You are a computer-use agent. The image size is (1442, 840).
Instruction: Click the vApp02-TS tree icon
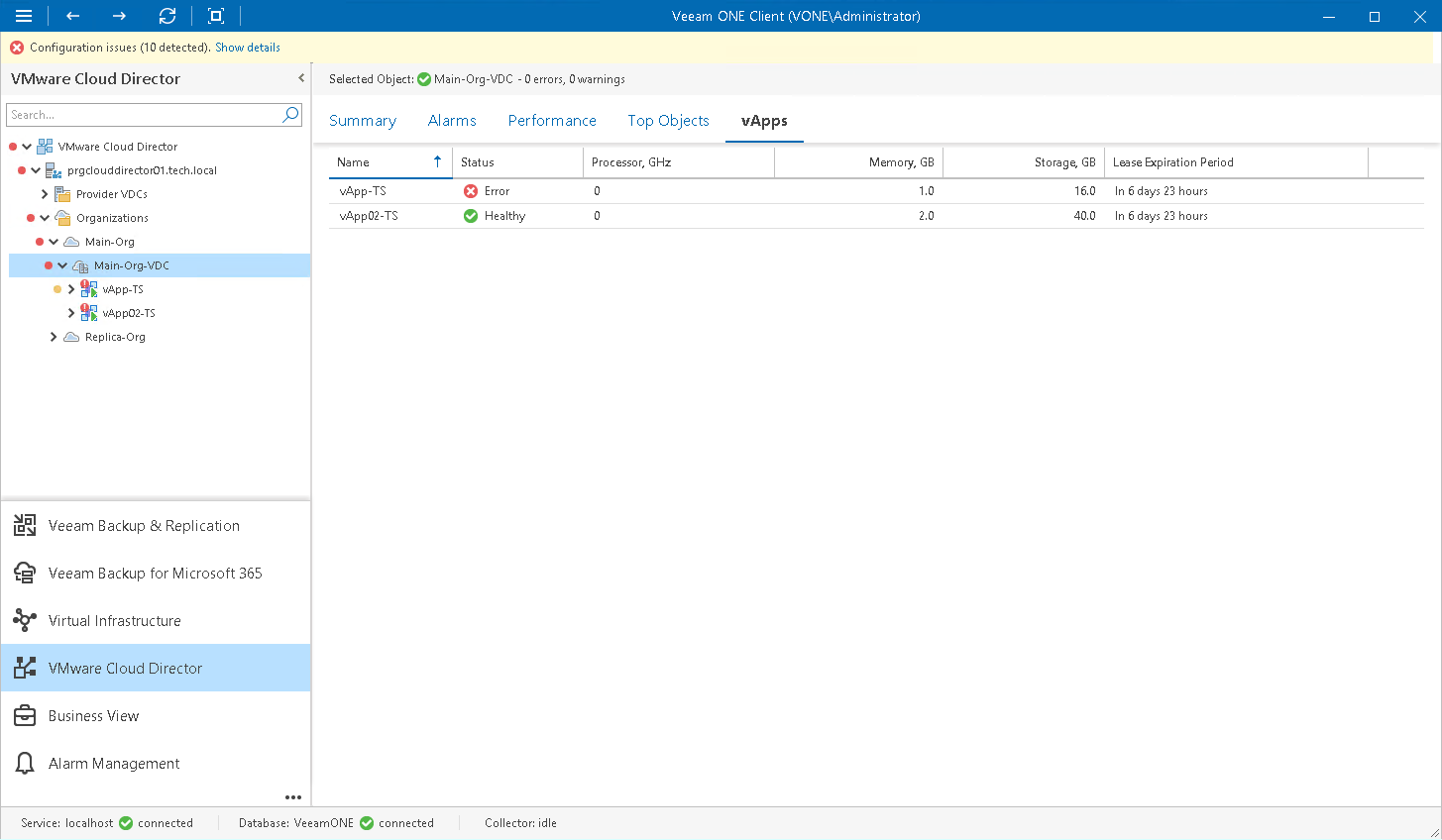pyautogui.click(x=89, y=313)
